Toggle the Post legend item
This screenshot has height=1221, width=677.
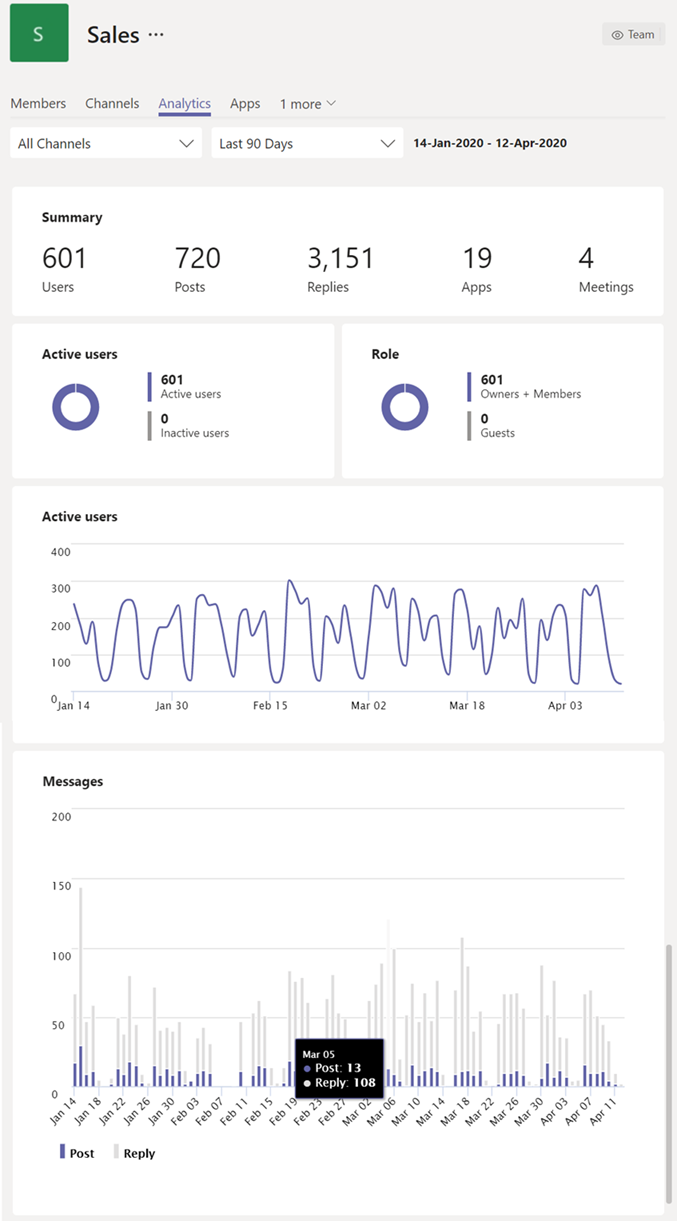coord(77,1152)
